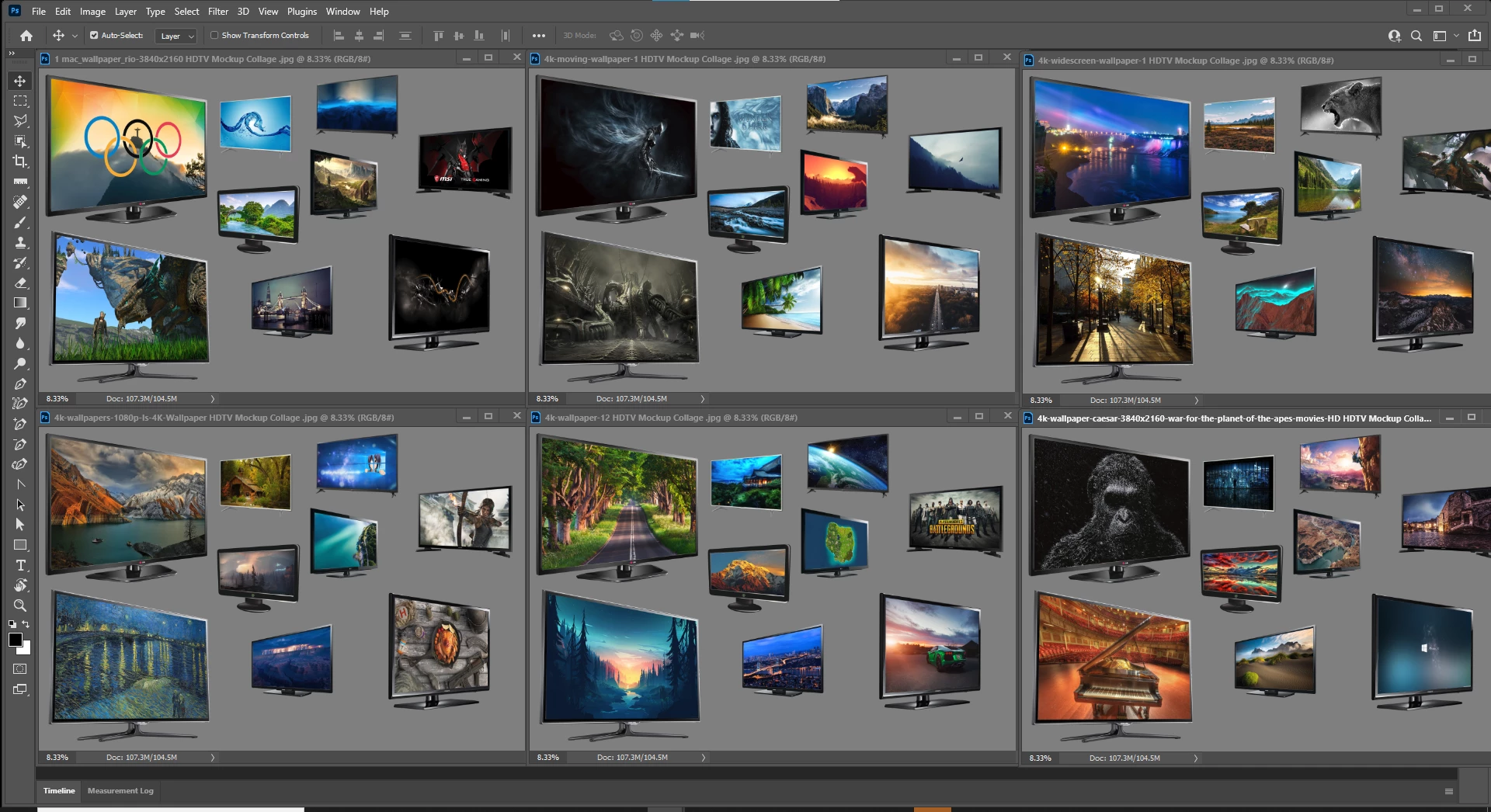Expand the workspace switcher dropdown arrow
This screenshot has height=812, width=1491.
(x=1456, y=36)
